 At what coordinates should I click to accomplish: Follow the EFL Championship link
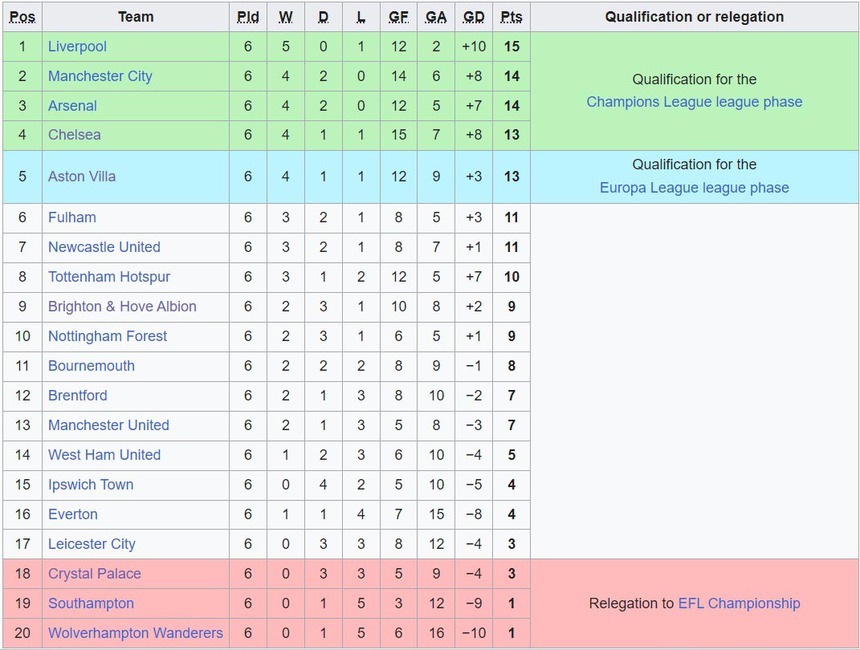click(x=739, y=603)
